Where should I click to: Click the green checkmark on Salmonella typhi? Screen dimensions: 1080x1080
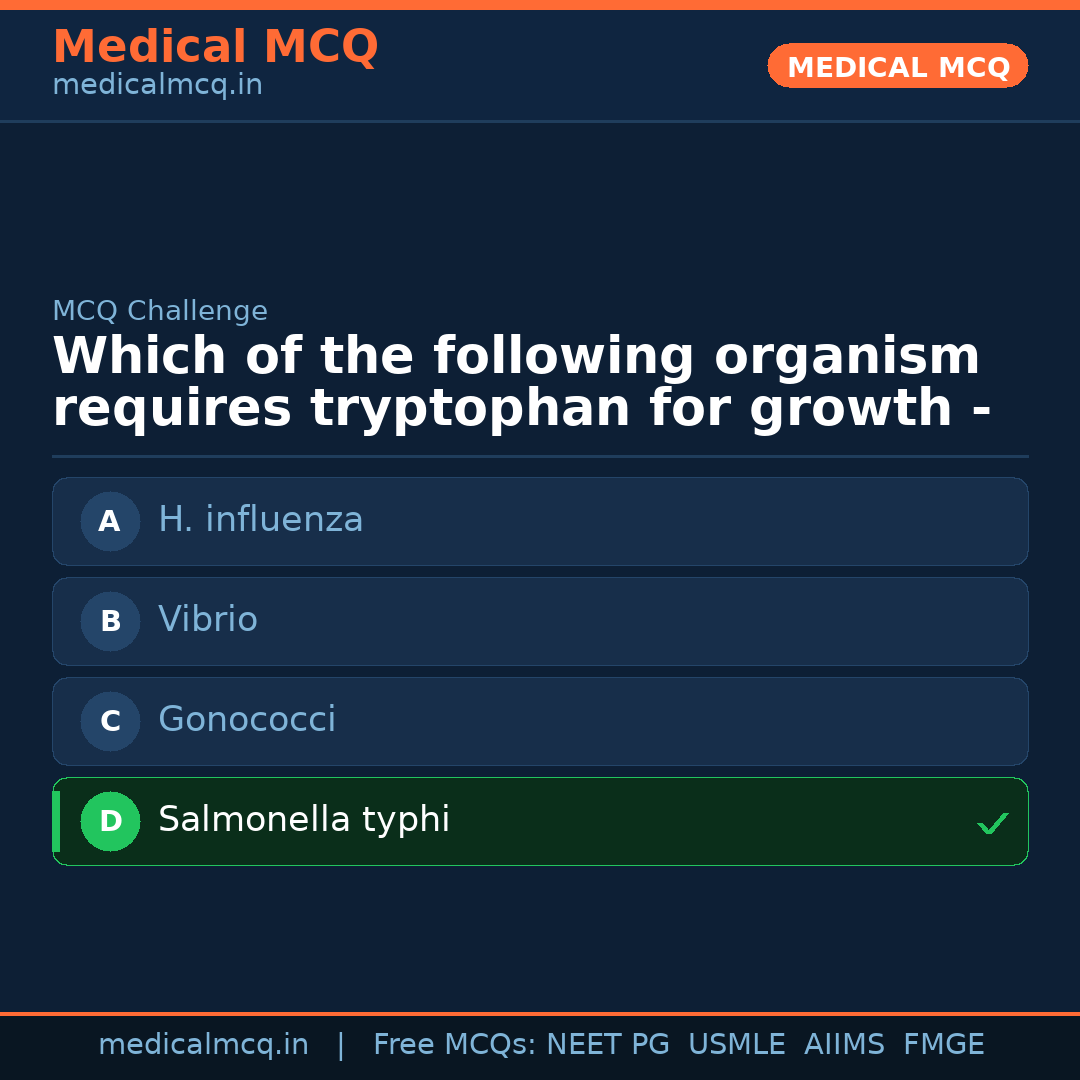tap(992, 824)
